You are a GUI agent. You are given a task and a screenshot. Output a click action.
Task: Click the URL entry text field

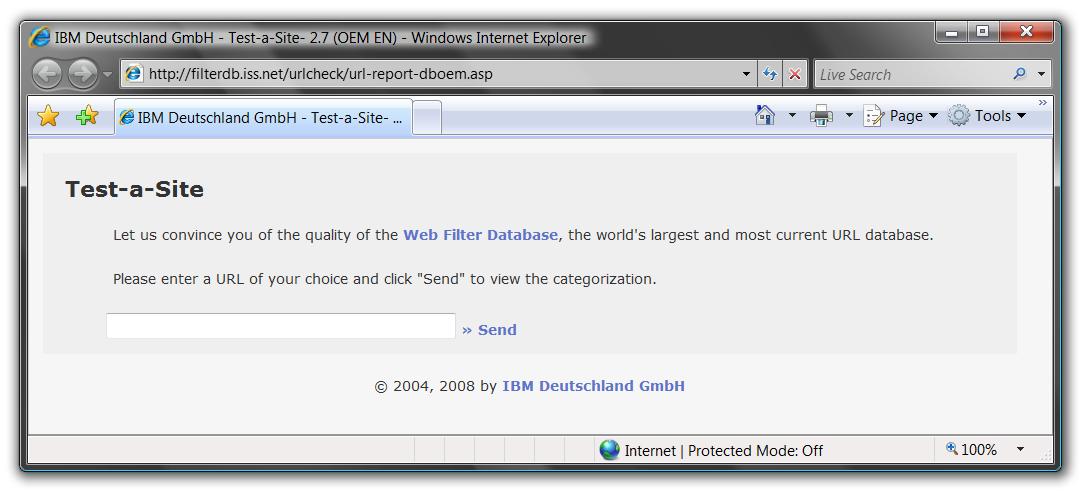coord(281,327)
